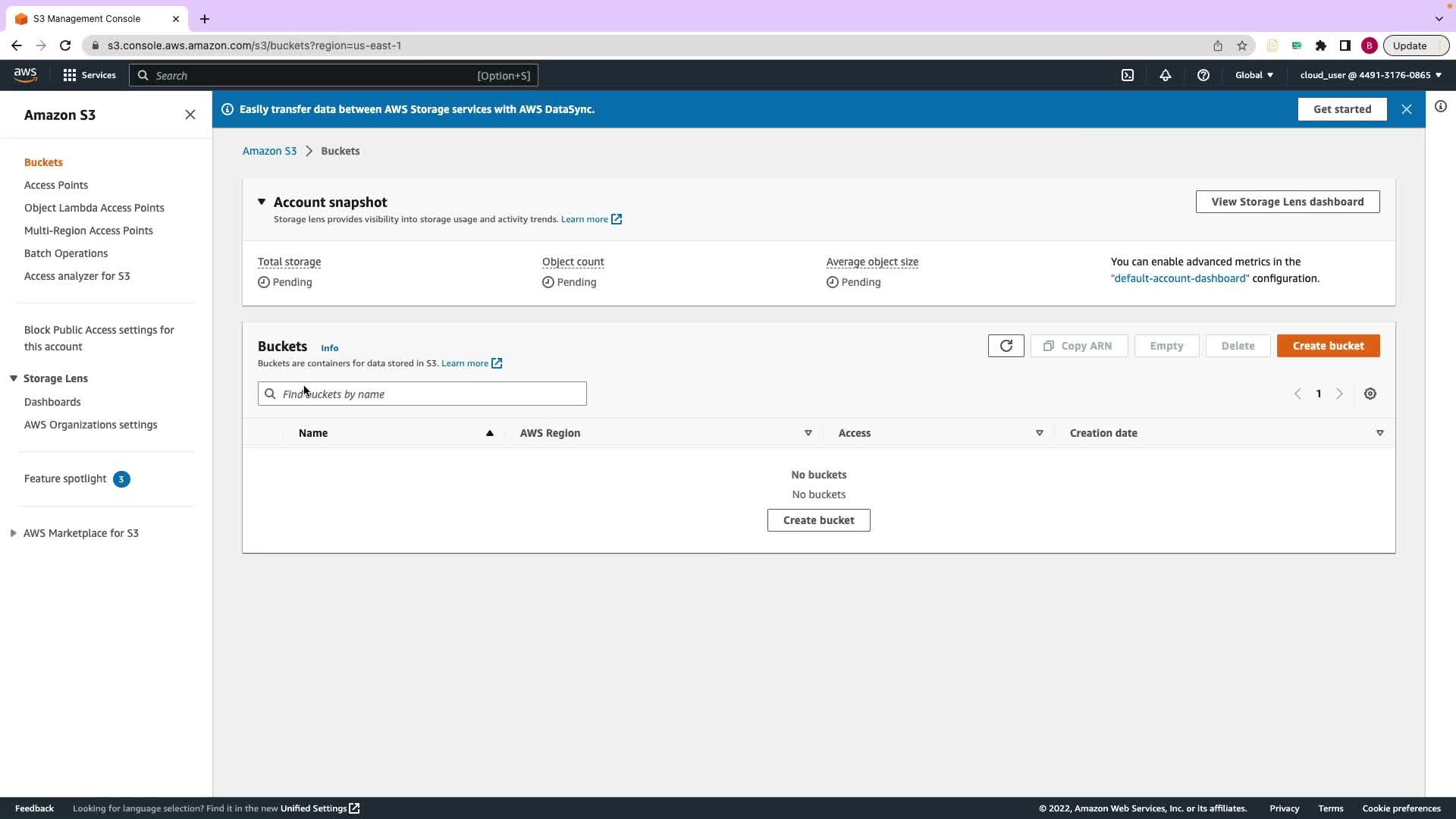1456x819 pixels.
Task: Dismiss the DataSync banner
Action: click(1407, 109)
